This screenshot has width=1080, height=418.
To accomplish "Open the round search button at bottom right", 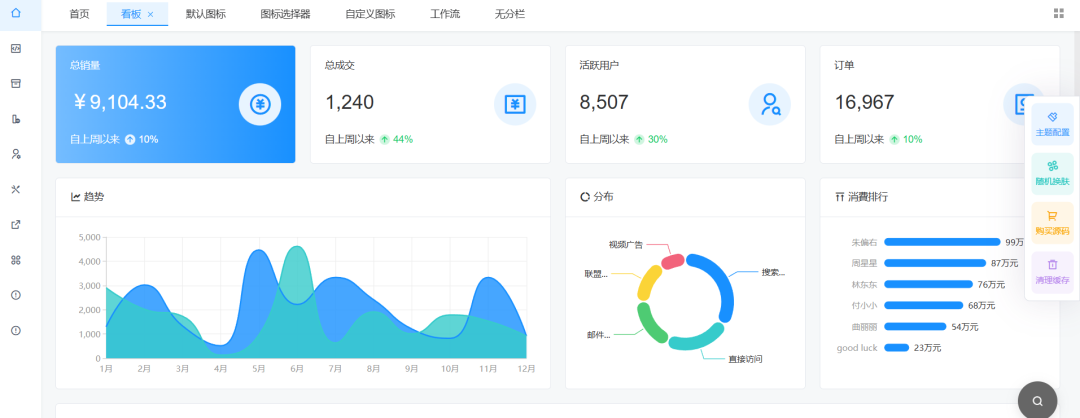I will 1037,401.
